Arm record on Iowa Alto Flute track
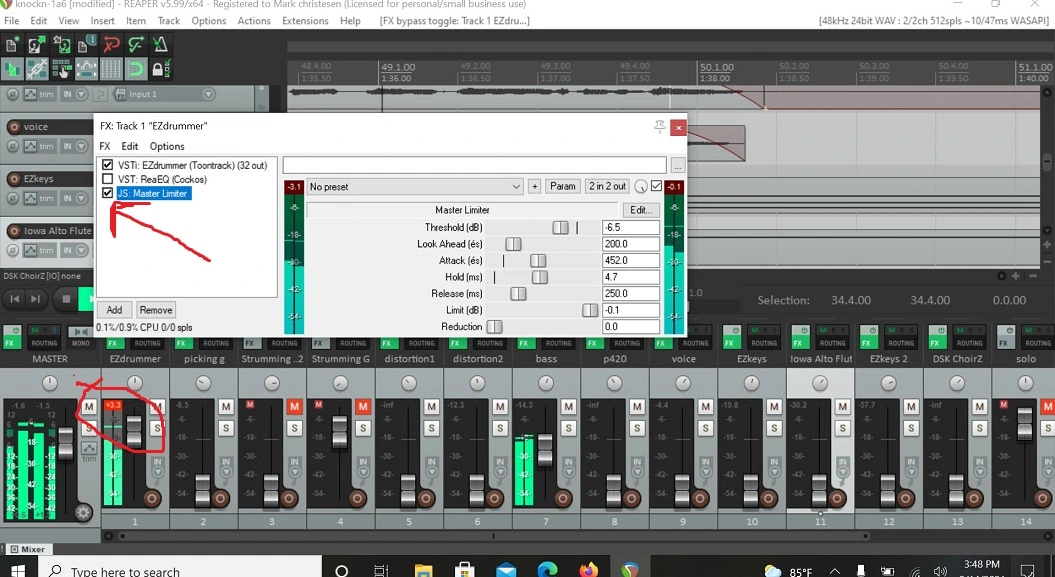1055x577 pixels. 13,231
